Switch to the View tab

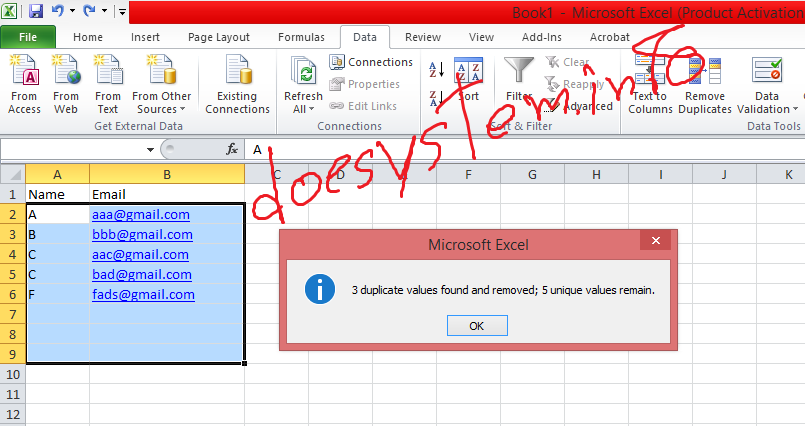(481, 37)
